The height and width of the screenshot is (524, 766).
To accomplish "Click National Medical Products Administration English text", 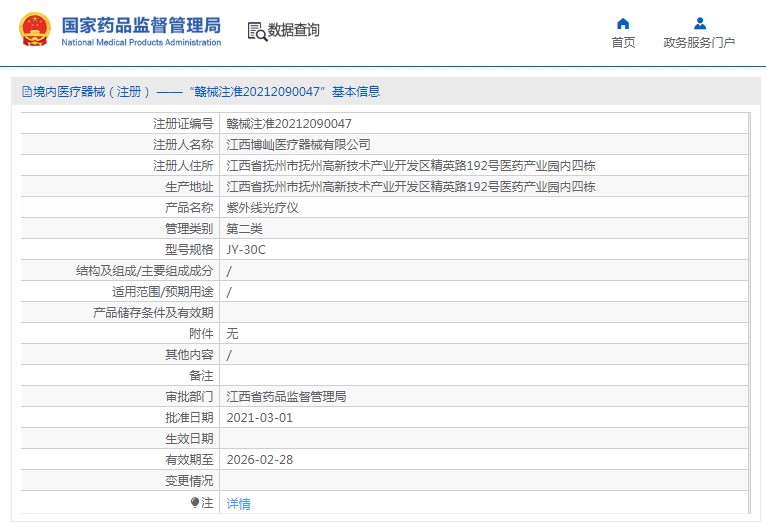I will pos(141,43).
